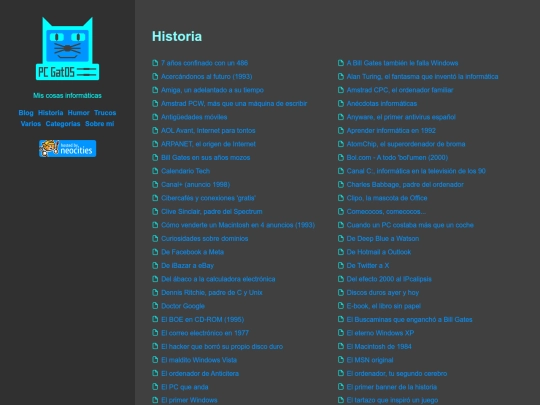540x405 pixels.
Task: Click the document icon beside 'A Bill Gates también le falla Windows'
Action: pyautogui.click(x=341, y=63)
